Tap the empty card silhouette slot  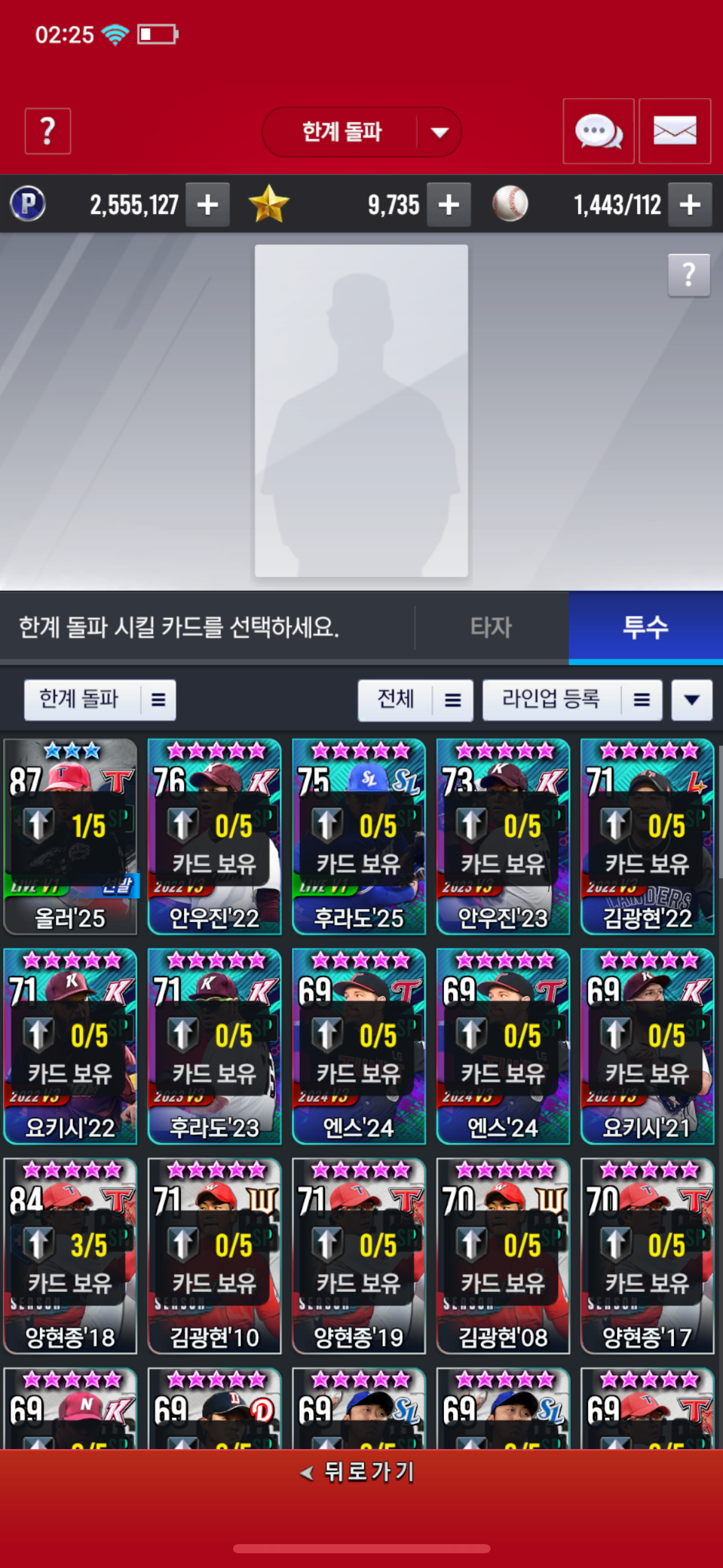pos(361,410)
